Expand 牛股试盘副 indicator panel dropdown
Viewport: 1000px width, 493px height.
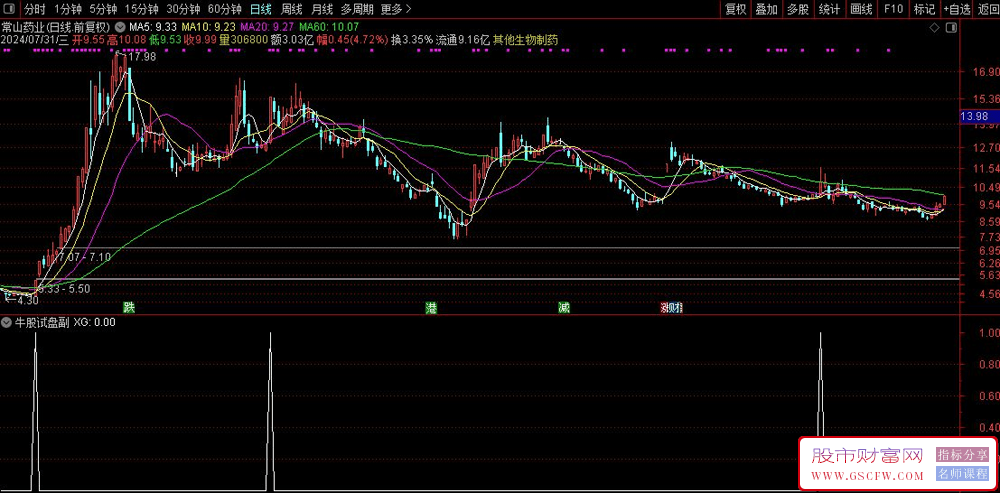point(7,323)
